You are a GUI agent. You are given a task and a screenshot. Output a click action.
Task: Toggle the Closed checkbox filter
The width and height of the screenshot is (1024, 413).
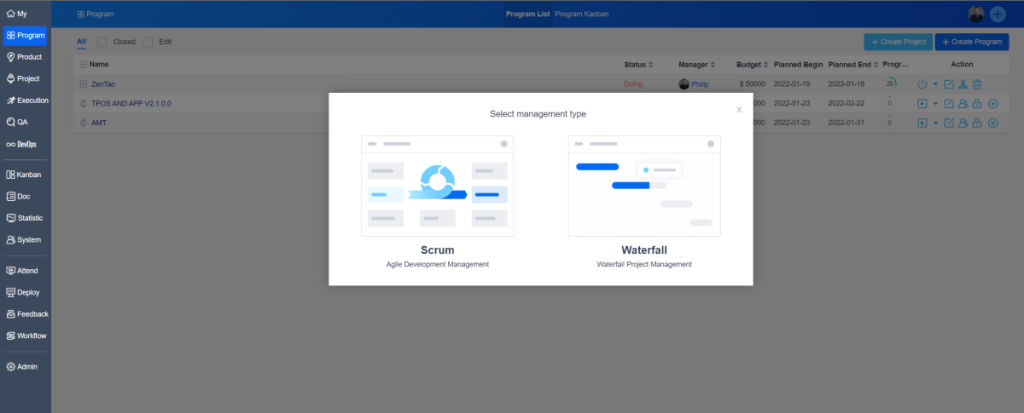click(x=102, y=42)
